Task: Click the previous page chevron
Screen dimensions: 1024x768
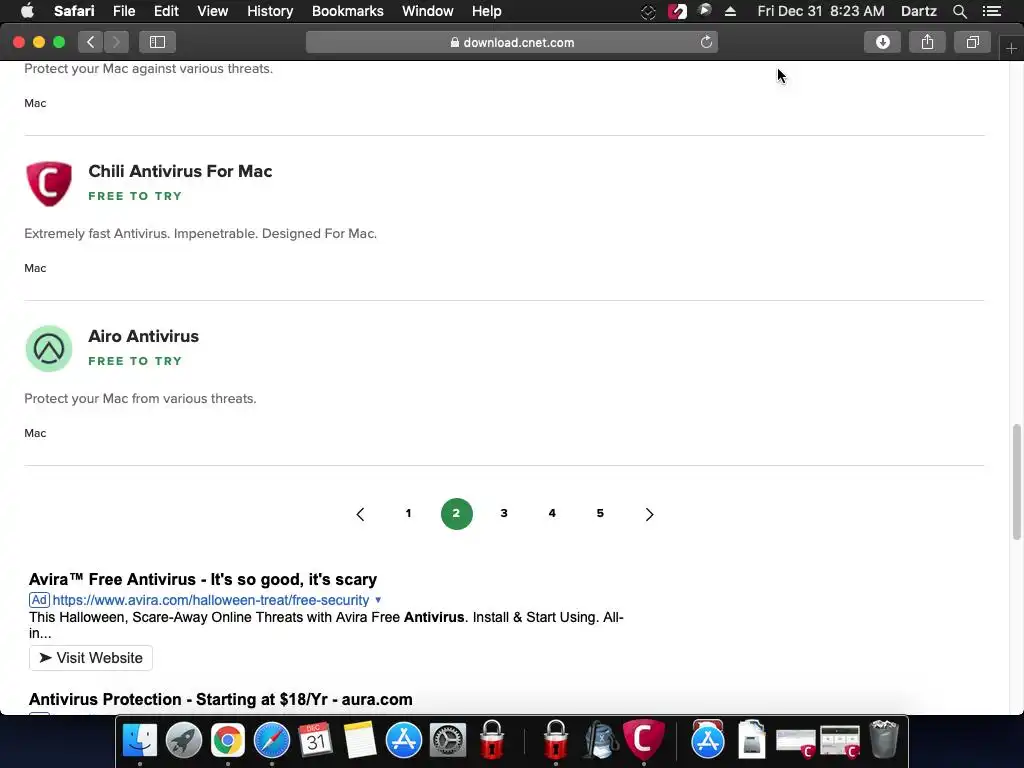Action: (x=360, y=515)
